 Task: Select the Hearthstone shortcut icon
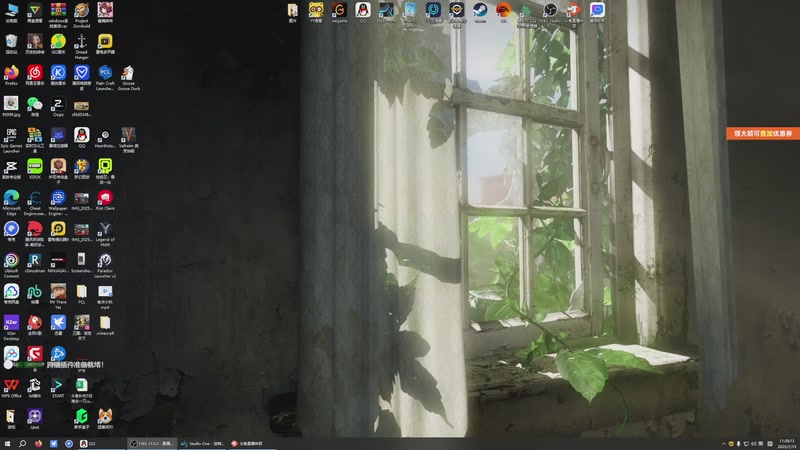[105, 137]
